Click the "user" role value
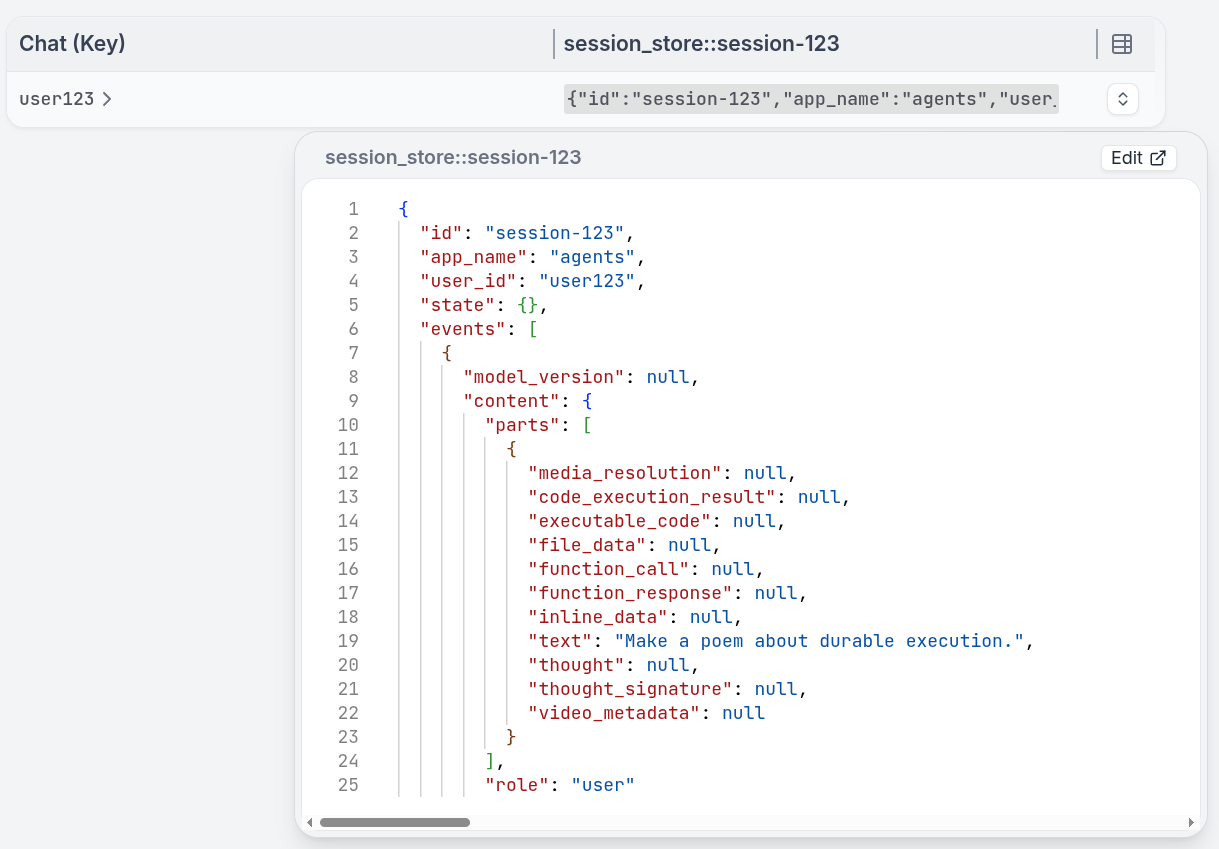 [603, 785]
